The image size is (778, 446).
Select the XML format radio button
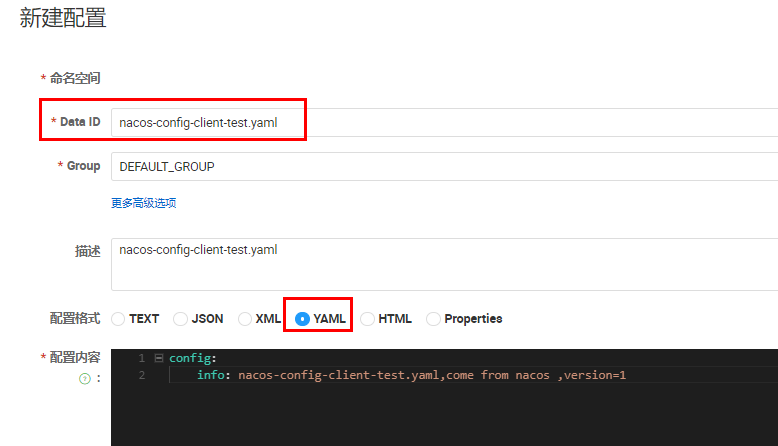tap(245, 319)
